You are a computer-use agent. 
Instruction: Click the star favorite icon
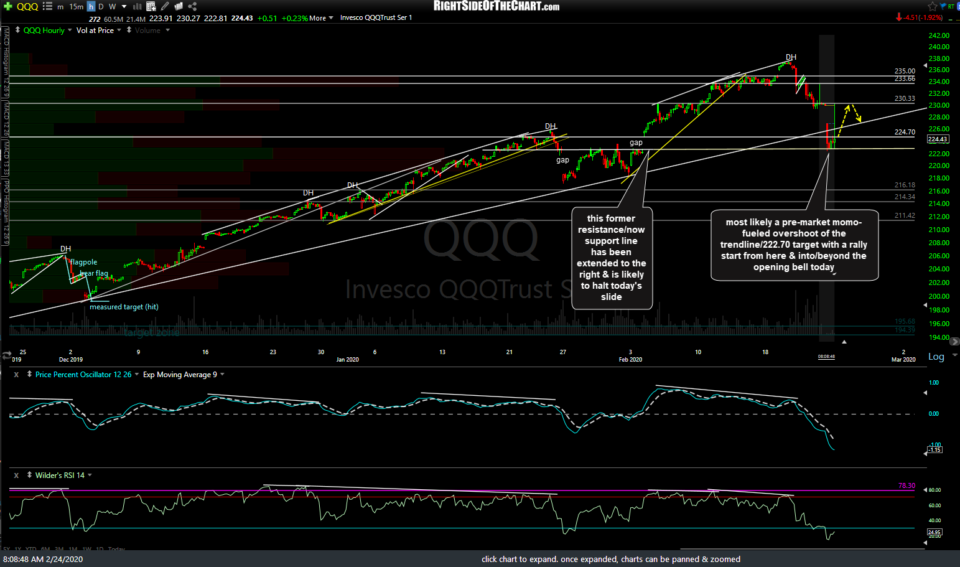point(932,6)
